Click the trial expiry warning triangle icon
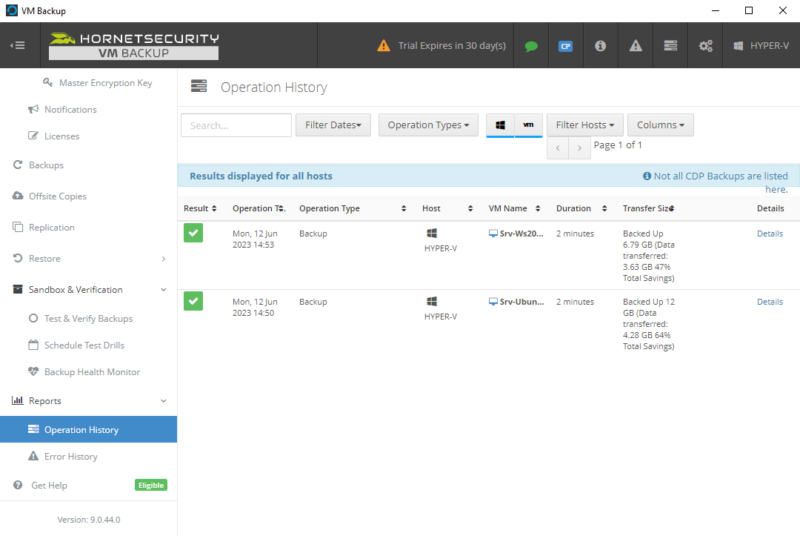This screenshot has width=800, height=536. coord(384,46)
